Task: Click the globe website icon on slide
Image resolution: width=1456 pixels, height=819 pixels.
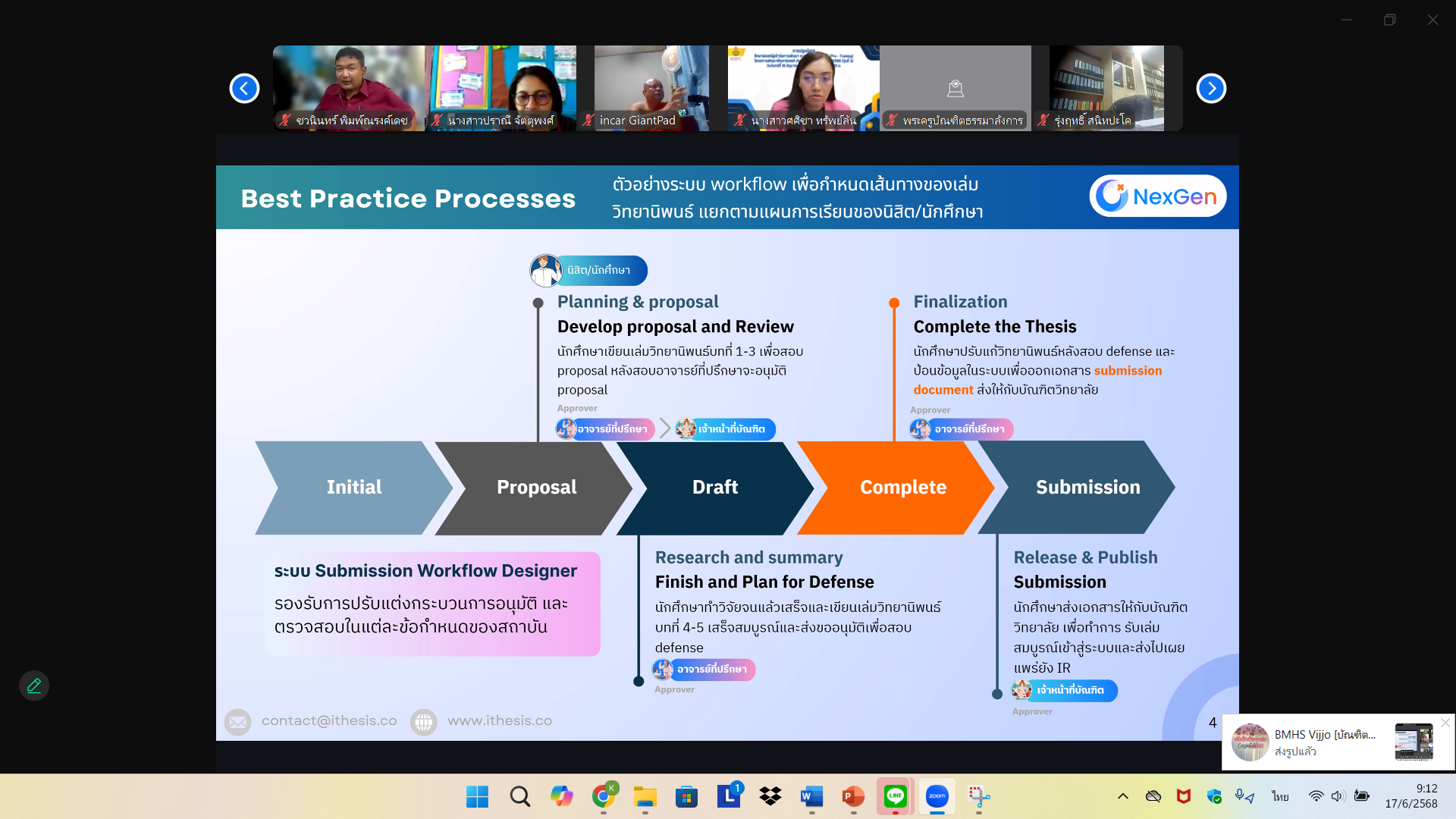Action: (424, 722)
